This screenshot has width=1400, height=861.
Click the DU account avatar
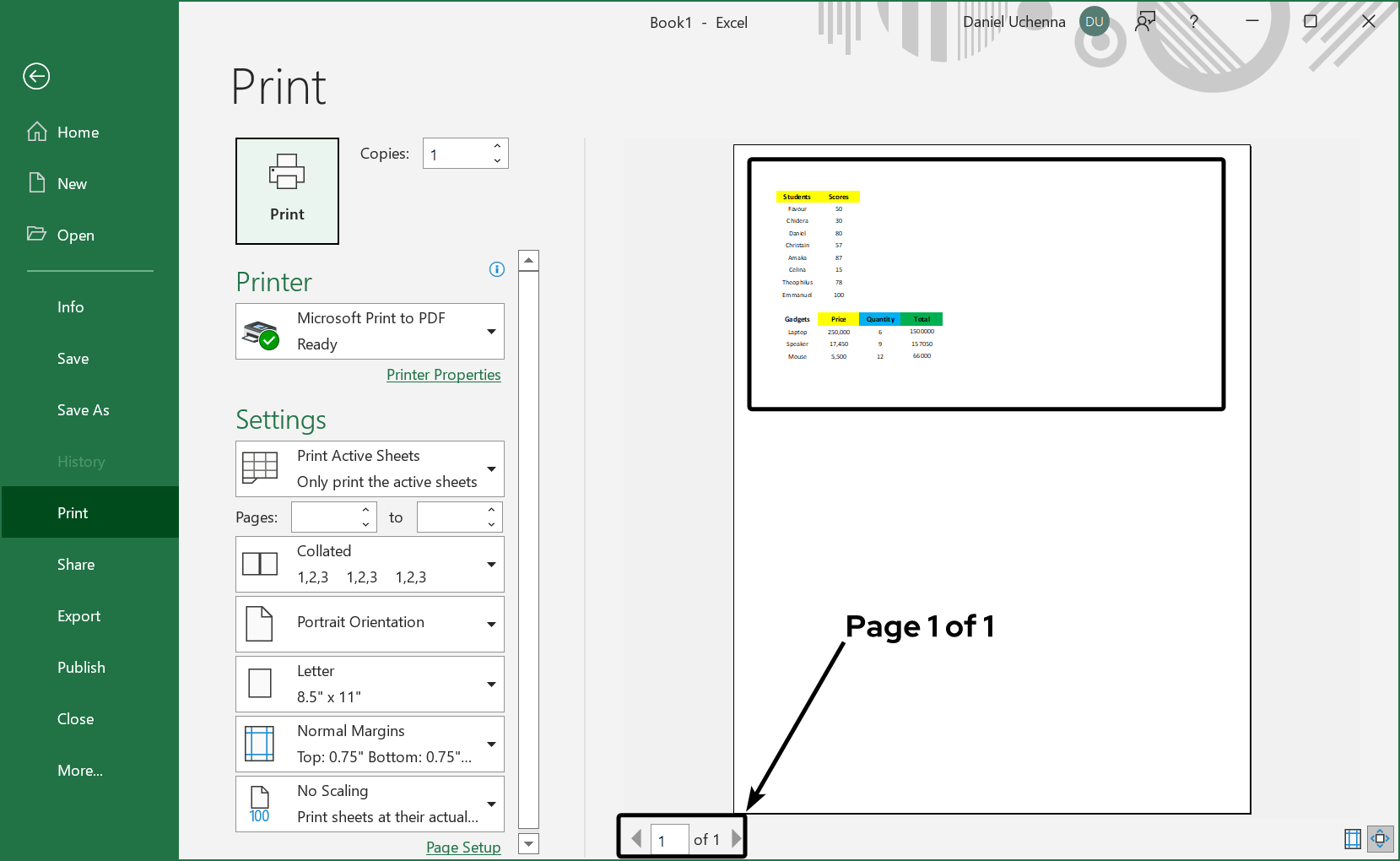[1094, 22]
